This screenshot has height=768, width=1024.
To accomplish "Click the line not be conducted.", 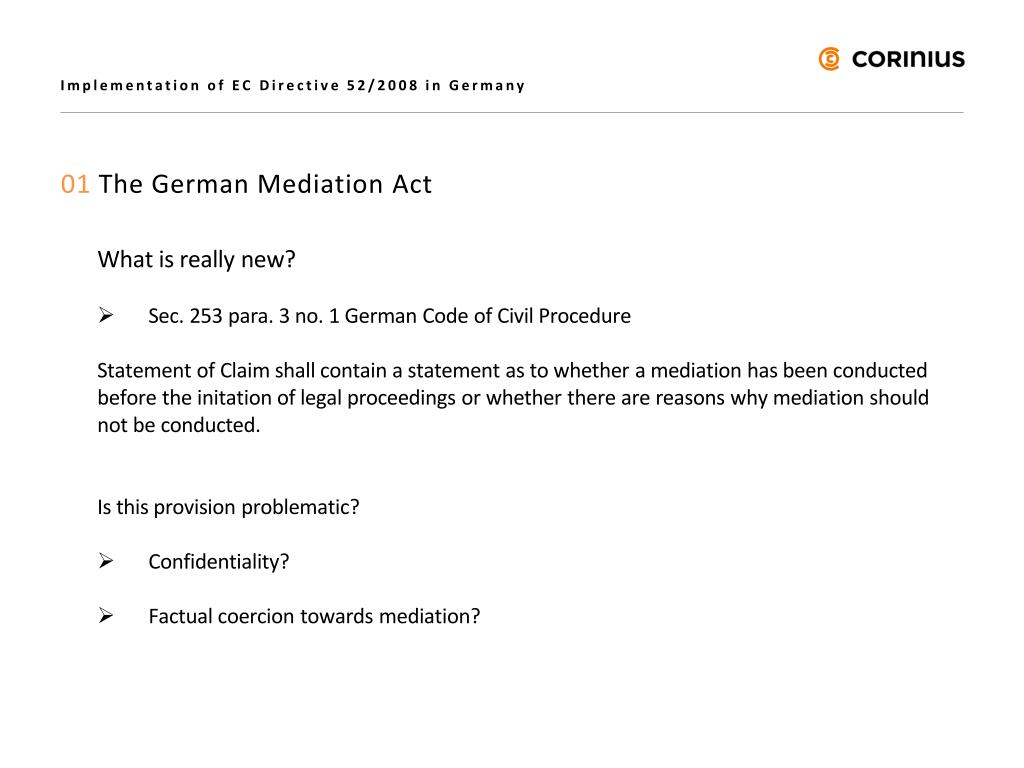I will (x=178, y=425).
